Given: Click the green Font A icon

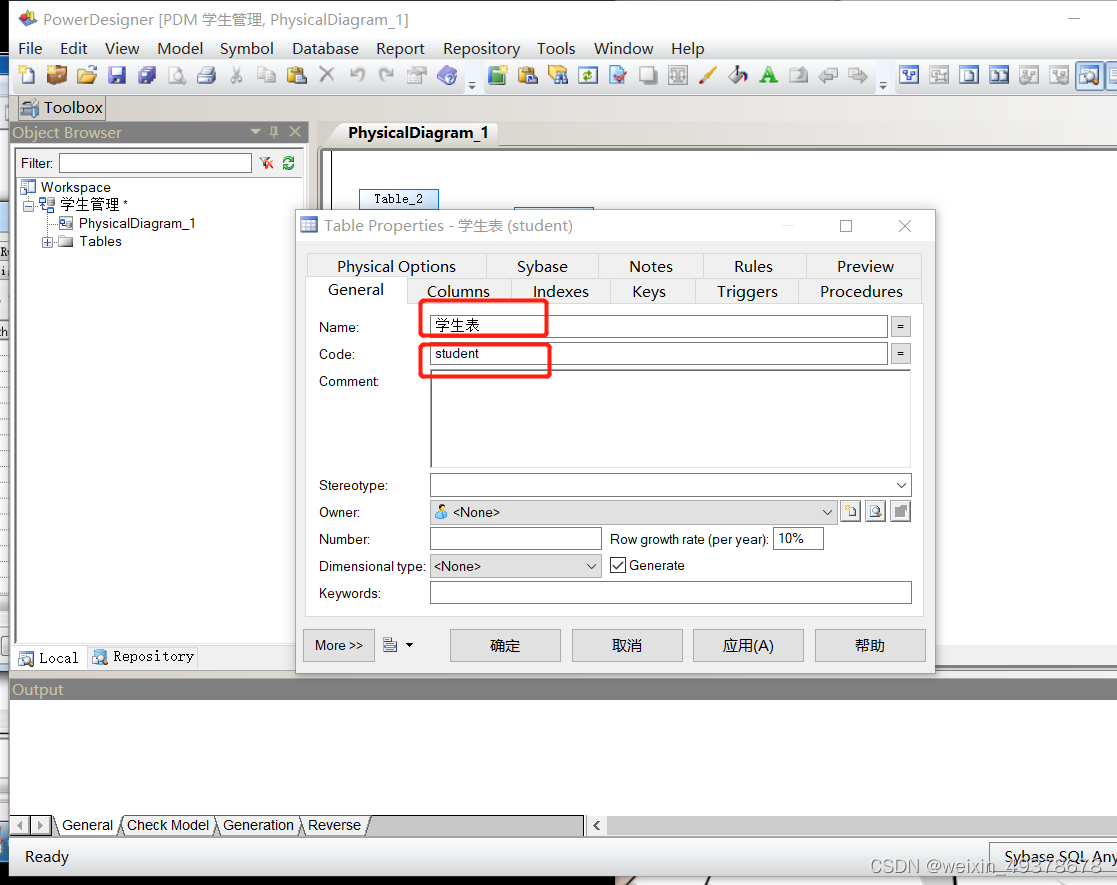Looking at the screenshot, I should pyautogui.click(x=768, y=75).
